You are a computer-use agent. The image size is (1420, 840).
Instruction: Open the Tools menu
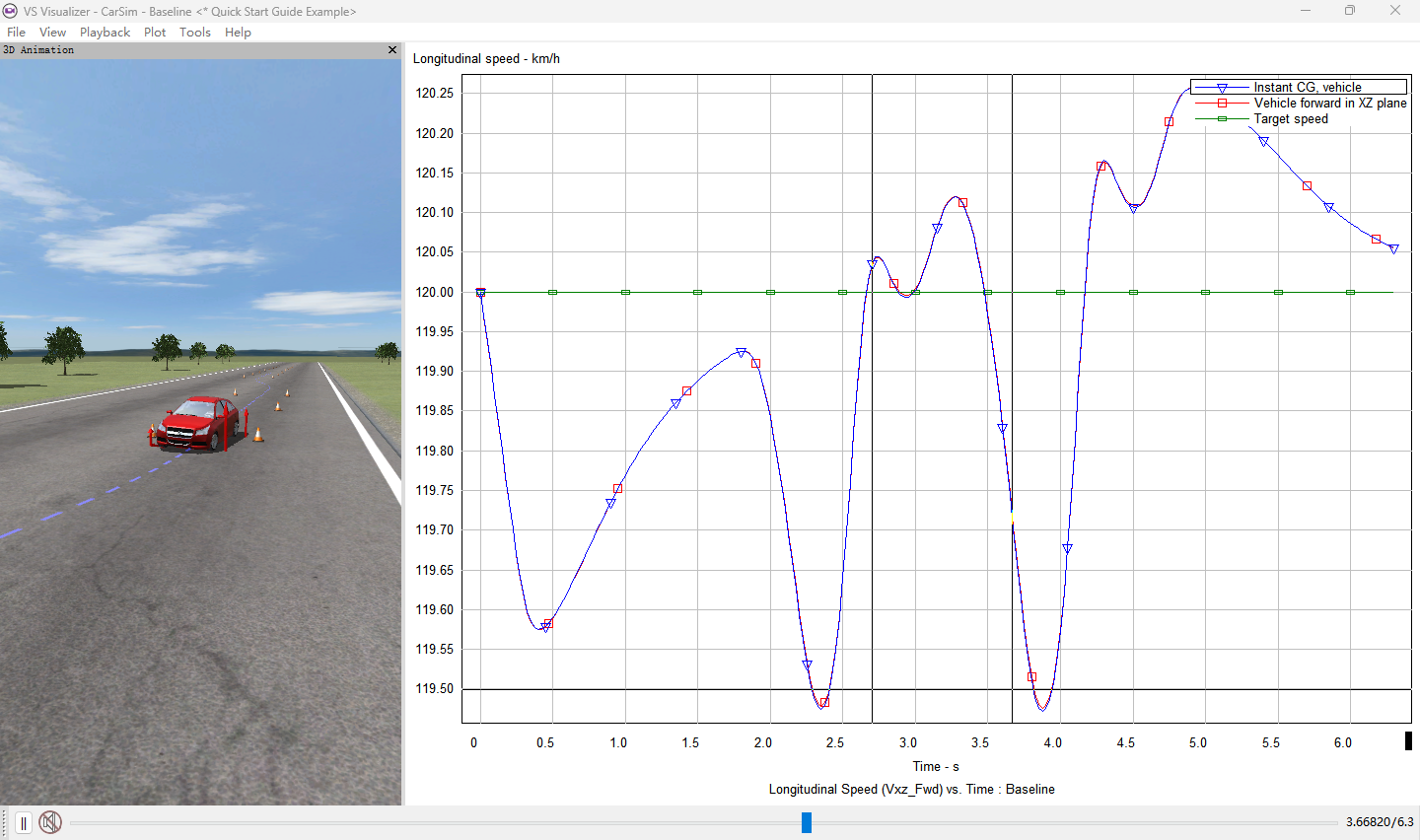(195, 32)
